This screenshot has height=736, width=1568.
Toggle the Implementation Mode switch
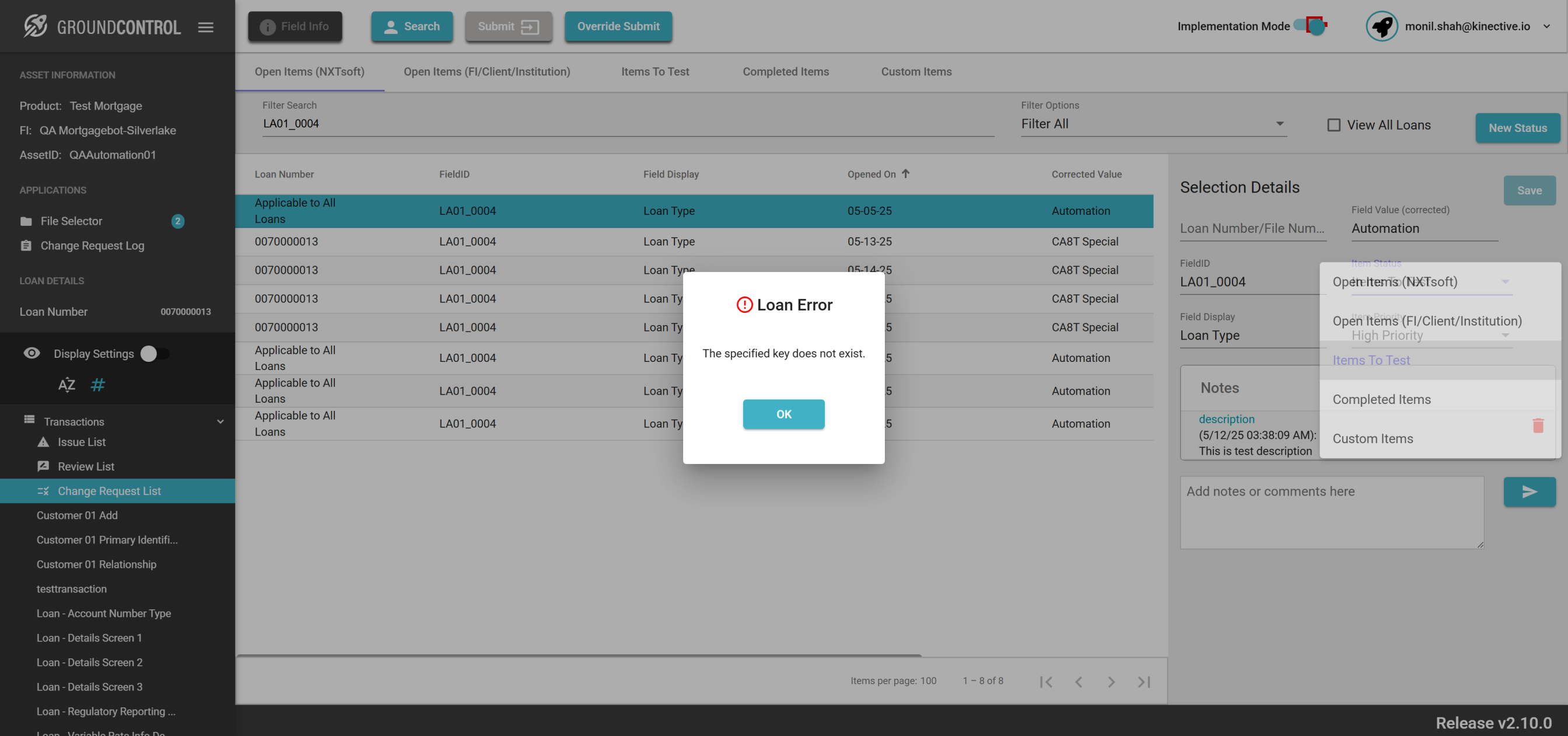click(x=1312, y=26)
